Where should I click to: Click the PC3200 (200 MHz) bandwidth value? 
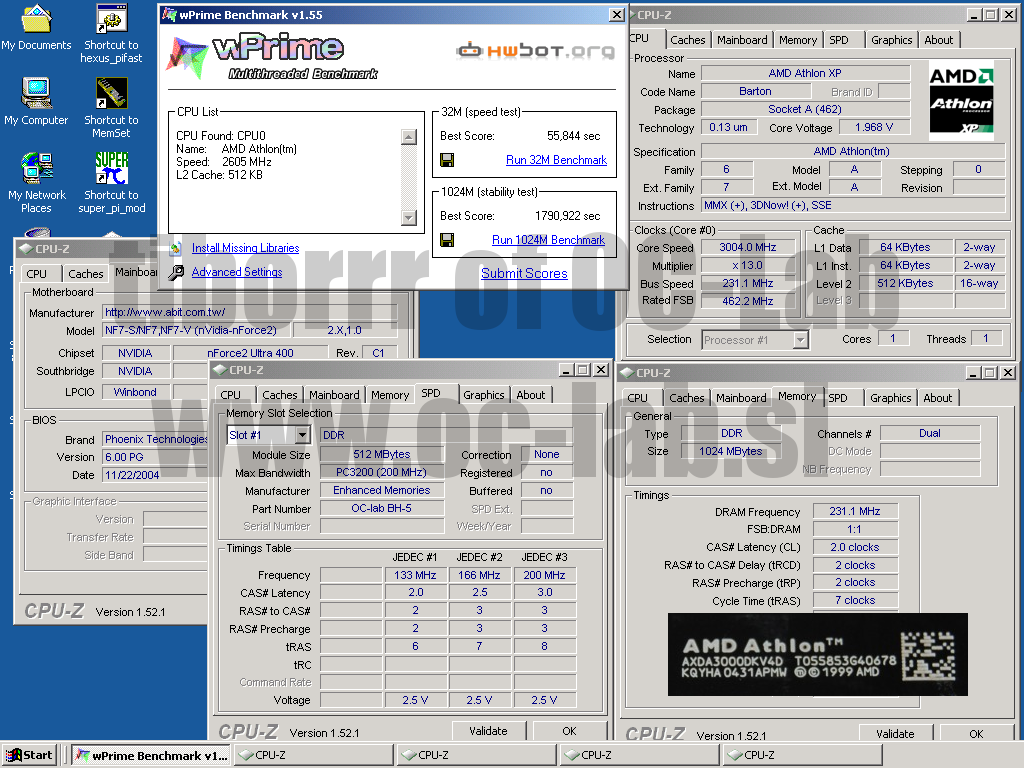pos(381,472)
